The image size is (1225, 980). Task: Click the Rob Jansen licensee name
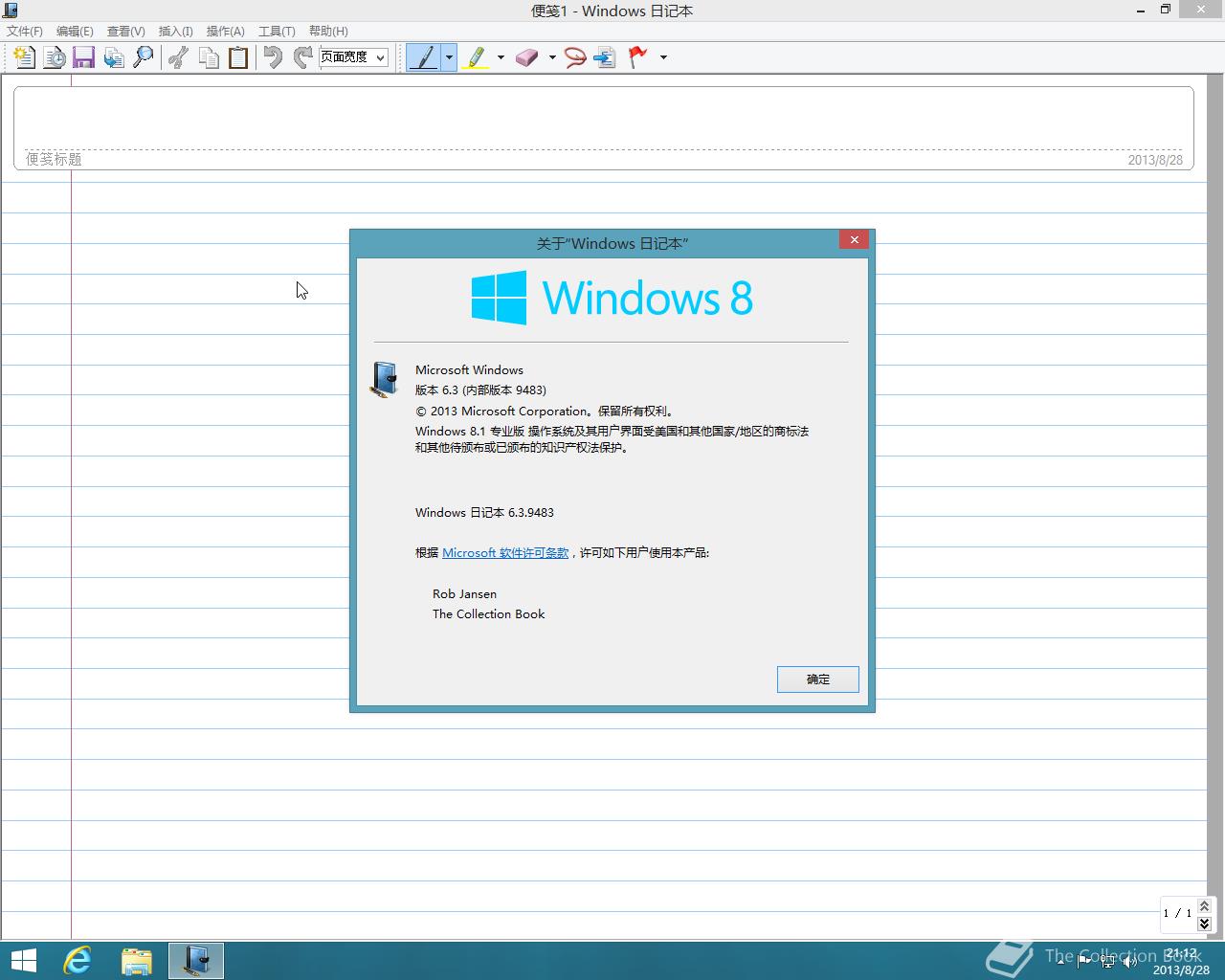click(464, 594)
